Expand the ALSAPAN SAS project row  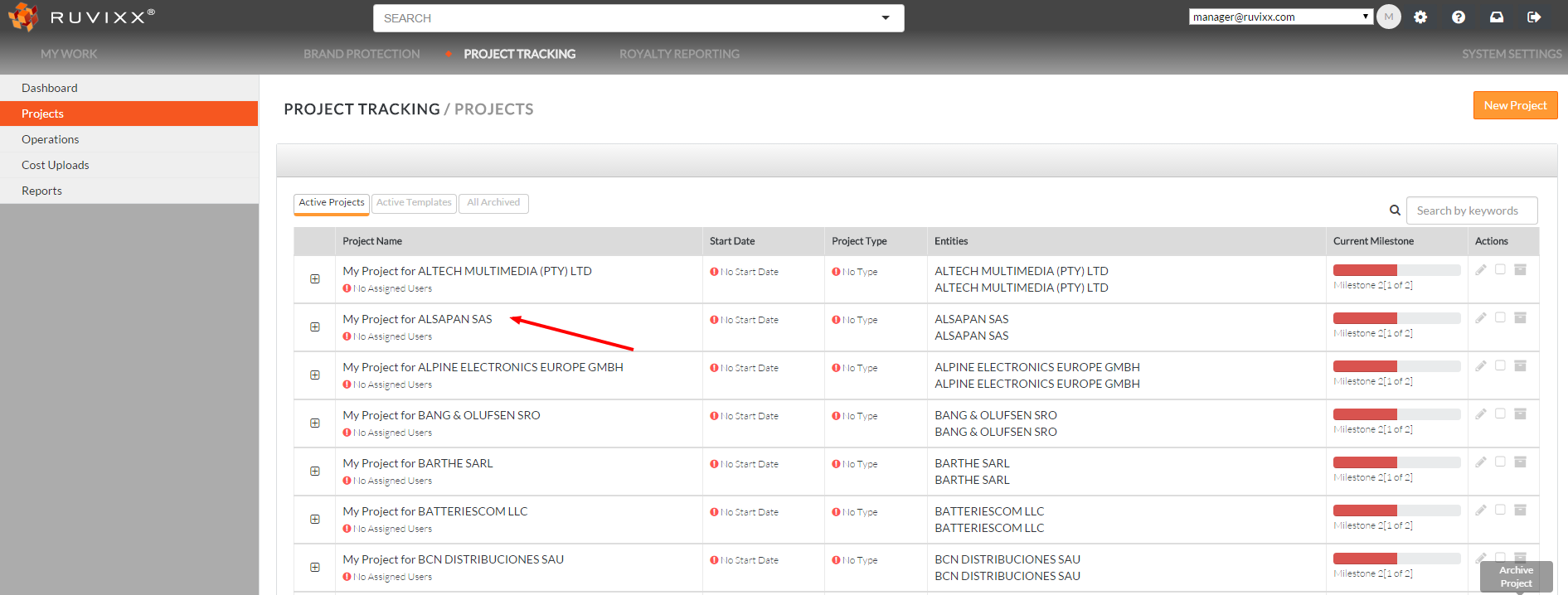click(x=315, y=327)
